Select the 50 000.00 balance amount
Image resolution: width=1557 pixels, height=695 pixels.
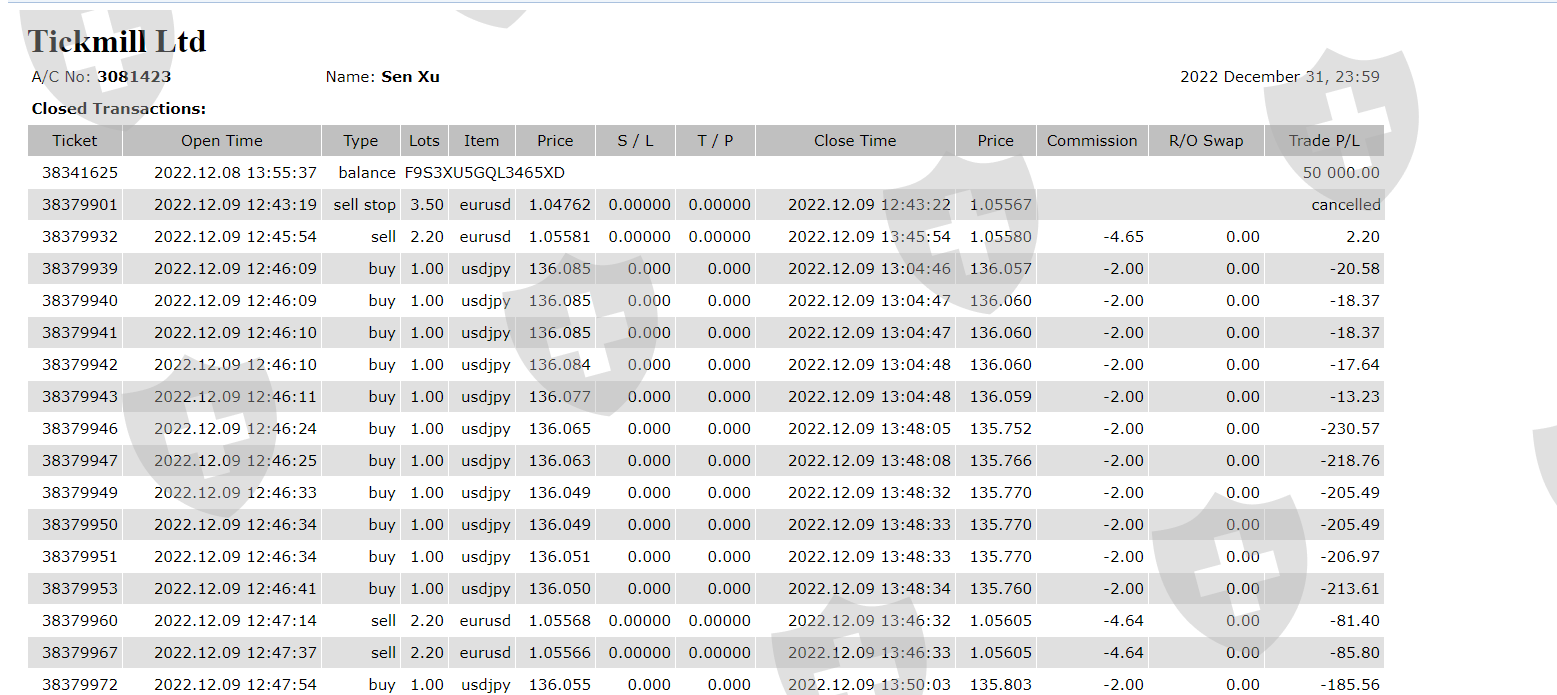(1340, 173)
